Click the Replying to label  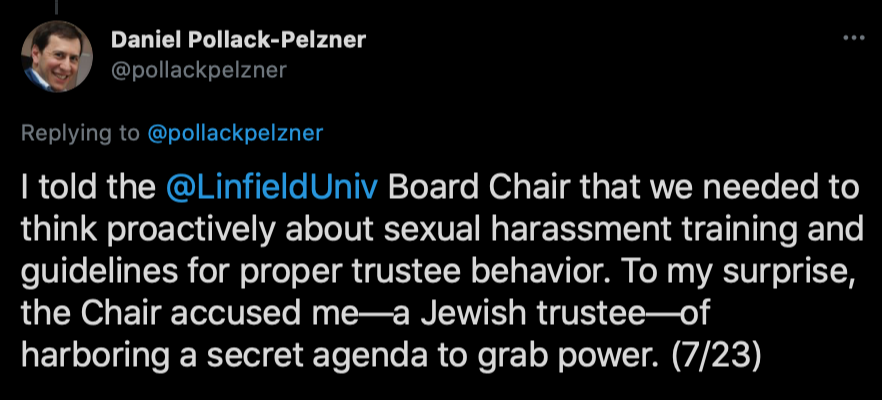pos(79,133)
